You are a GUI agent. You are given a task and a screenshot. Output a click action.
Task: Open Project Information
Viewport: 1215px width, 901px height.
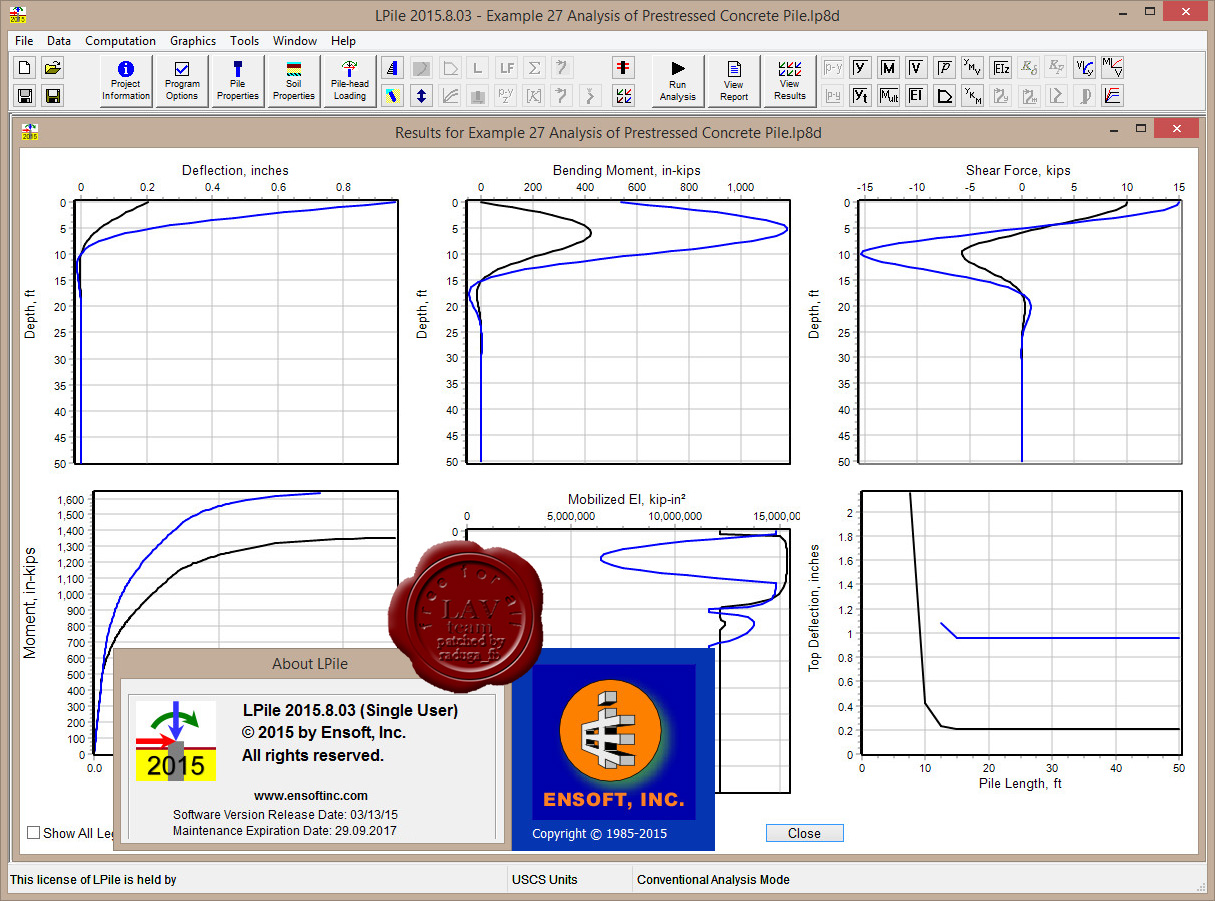pos(126,82)
